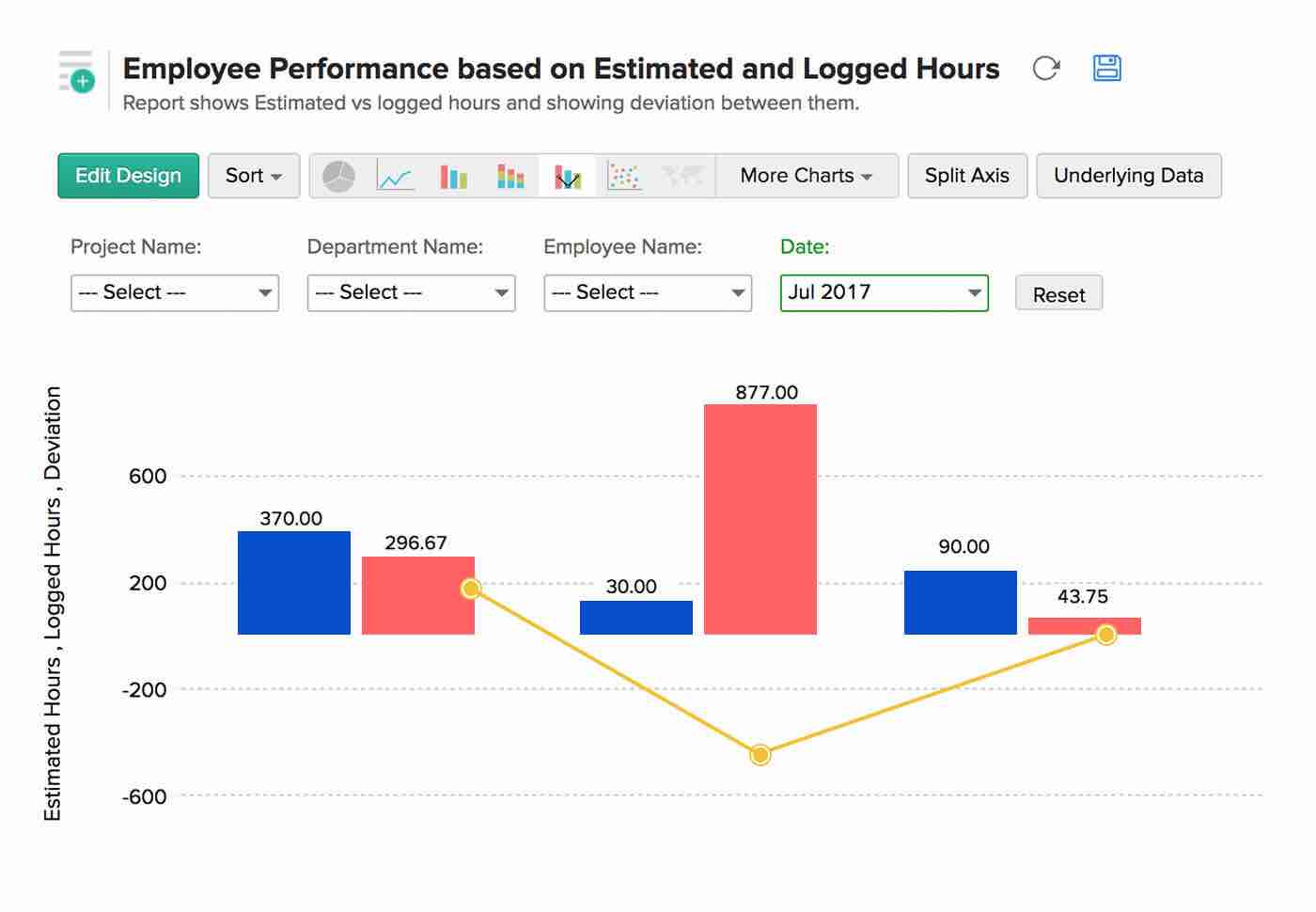Open the More Charts menu
Viewport: 1316px width, 912px height.
pyautogui.click(x=807, y=175)
